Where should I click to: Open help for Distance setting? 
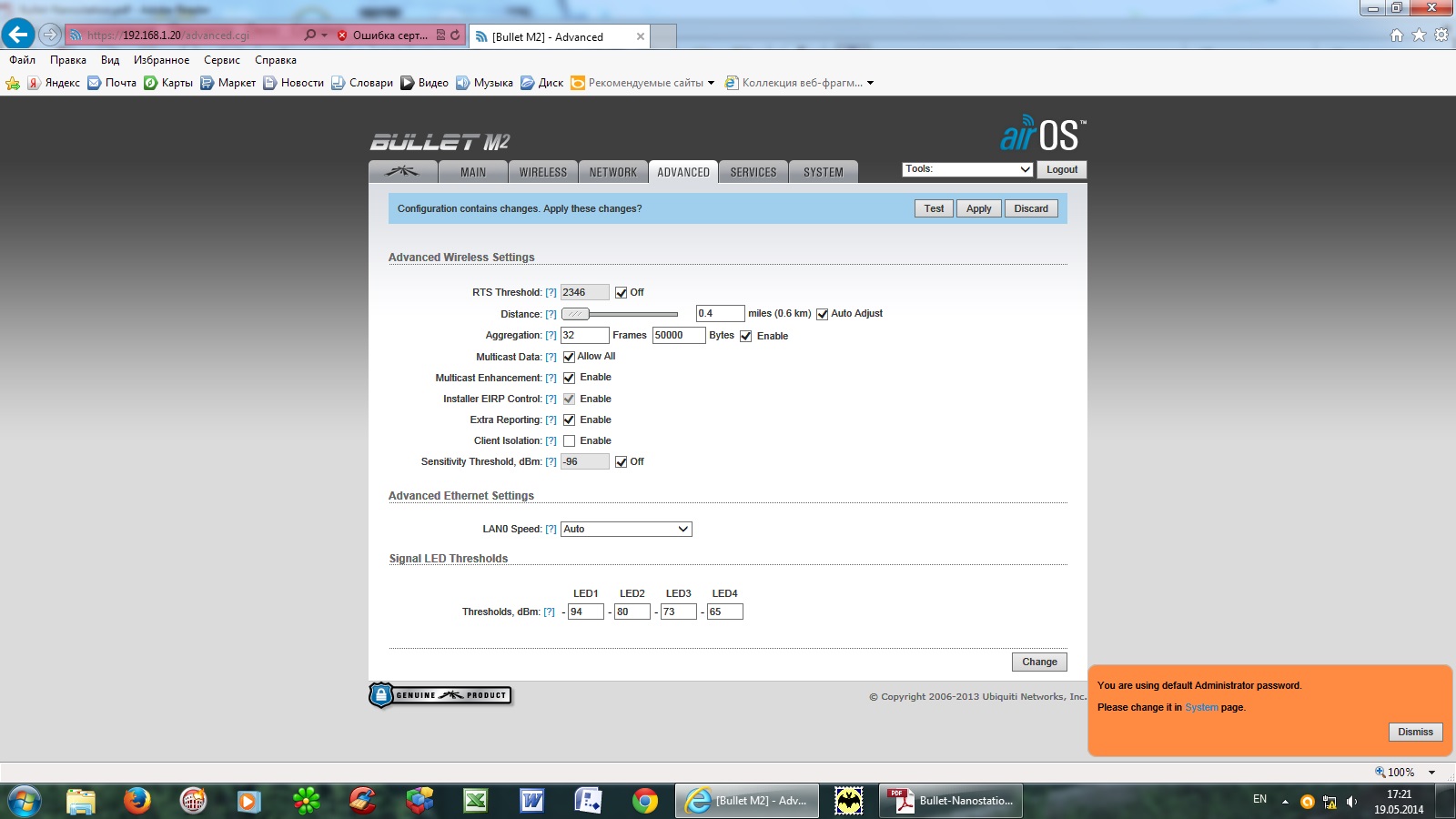coord(551,315)
